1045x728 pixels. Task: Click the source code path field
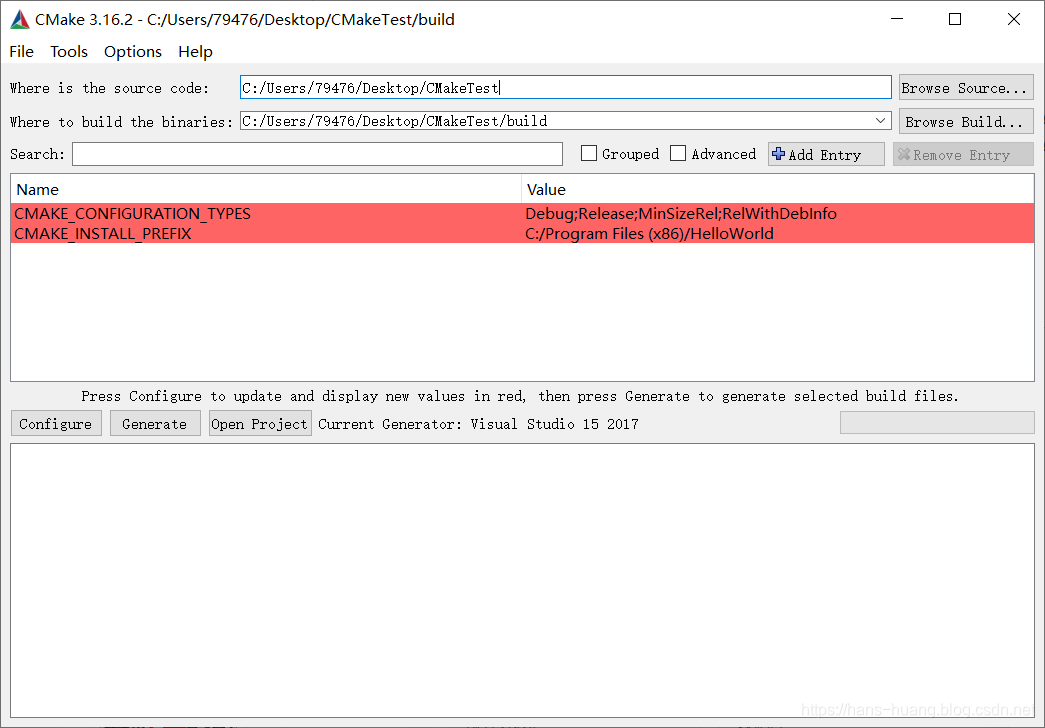565,87
